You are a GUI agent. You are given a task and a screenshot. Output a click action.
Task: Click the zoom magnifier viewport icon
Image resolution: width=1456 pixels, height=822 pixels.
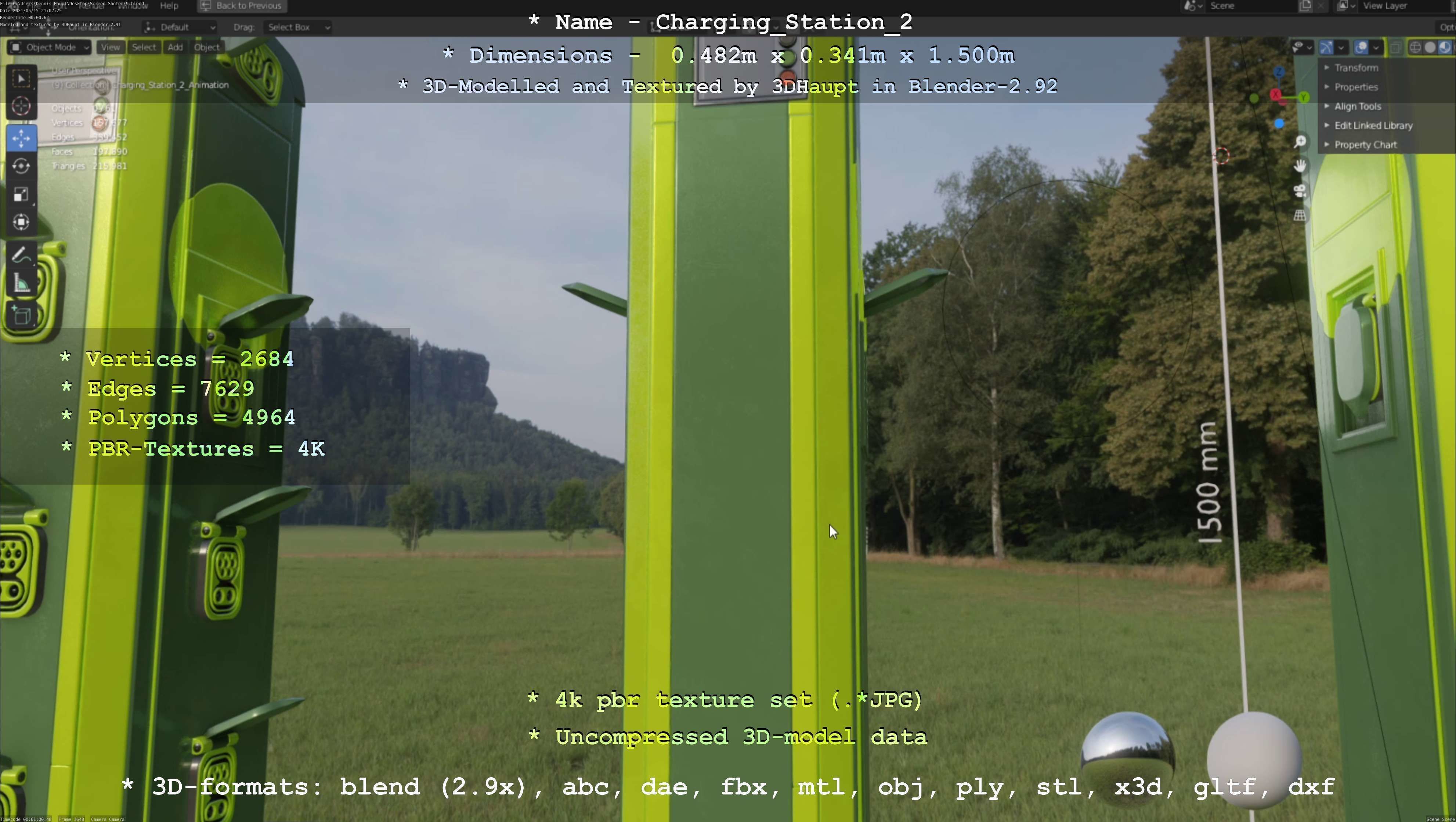pos(1300,141)
